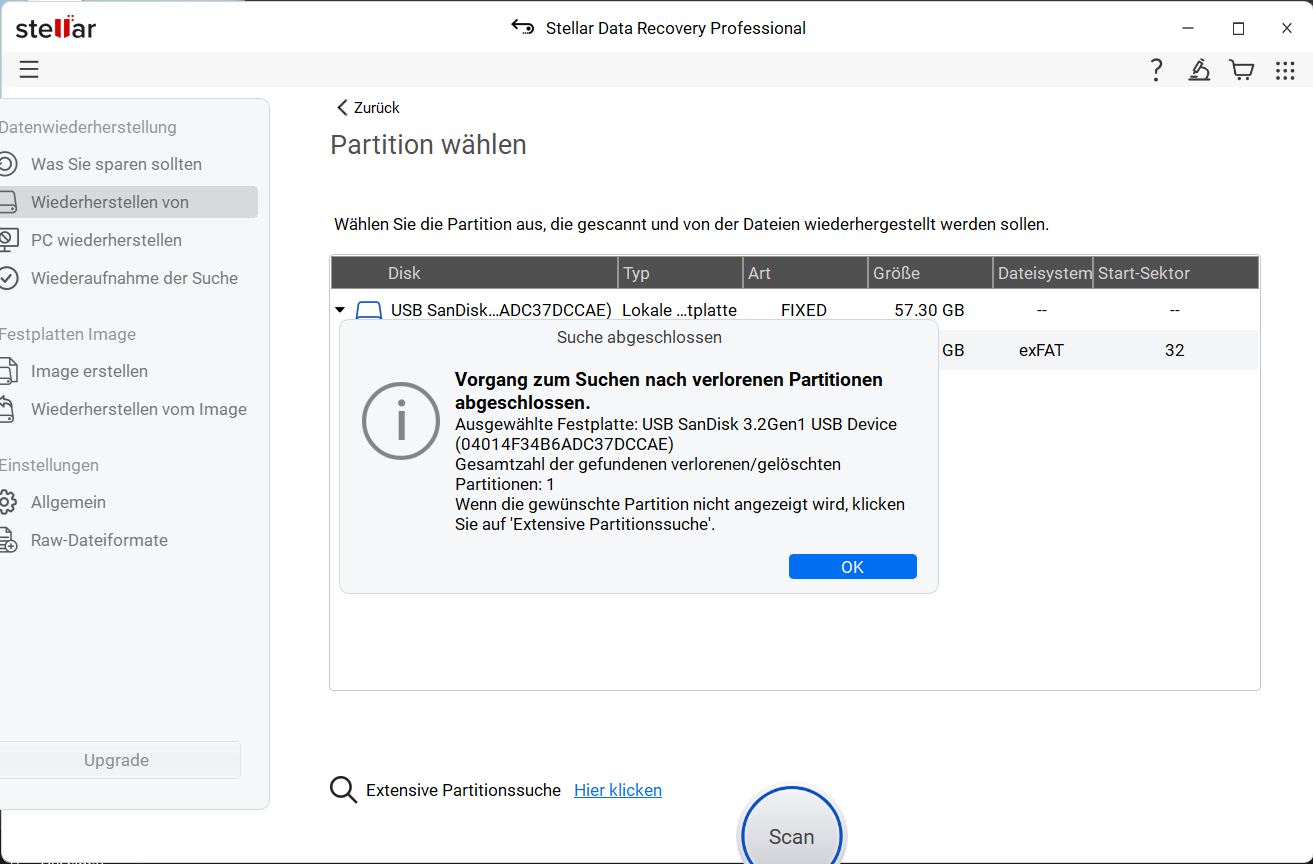The image size is (1313, 864).
Task: Open the shopping cart icon
Action: 1241,69
